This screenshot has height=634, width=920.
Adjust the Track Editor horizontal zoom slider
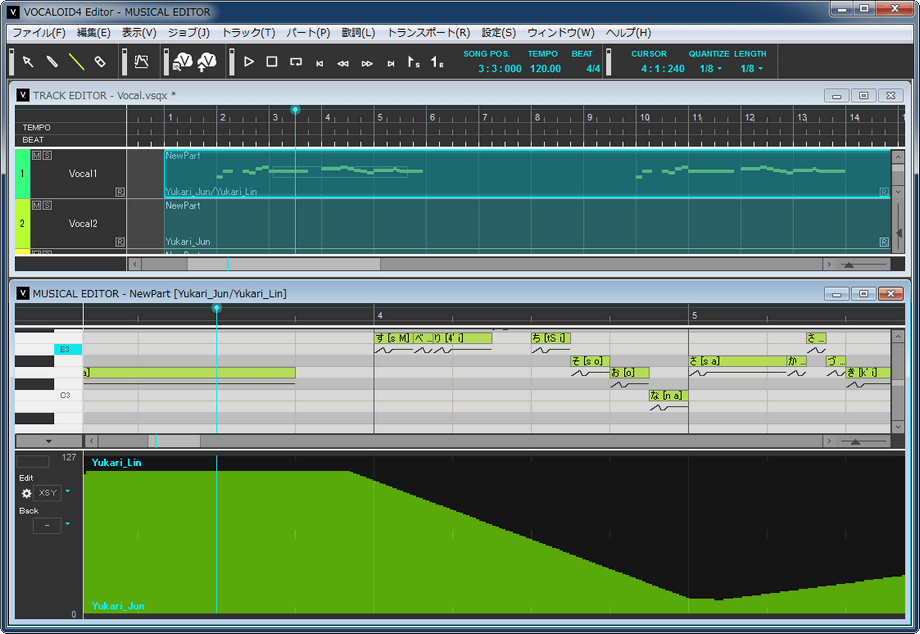(849, 265)
